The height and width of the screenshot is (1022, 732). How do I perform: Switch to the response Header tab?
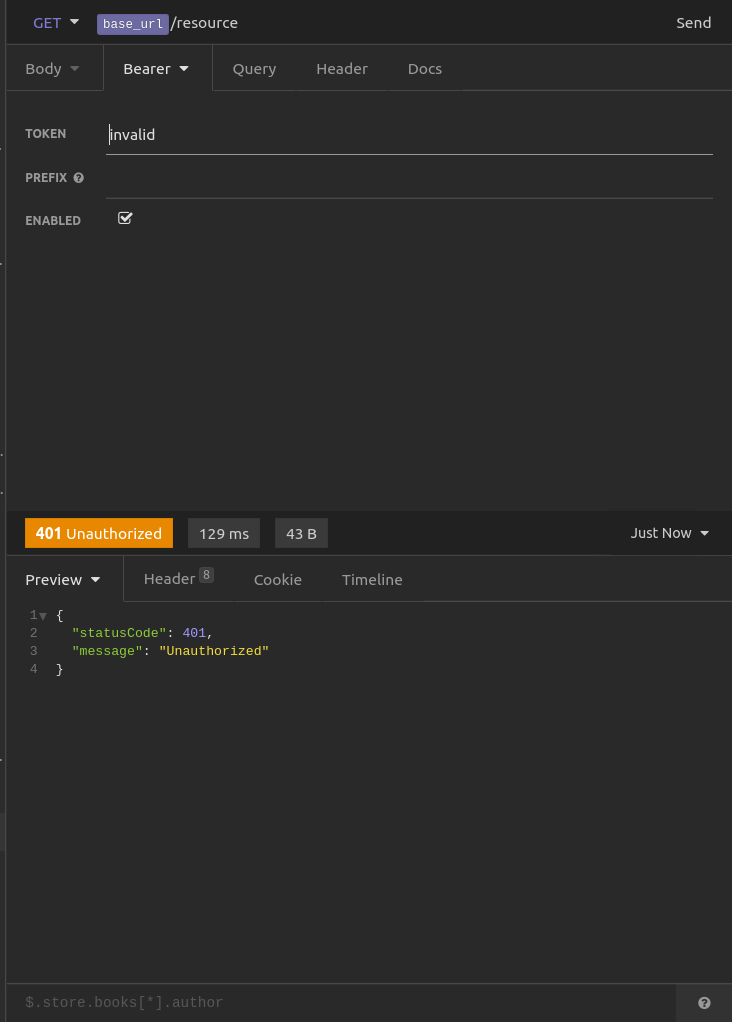coord(179,578)
